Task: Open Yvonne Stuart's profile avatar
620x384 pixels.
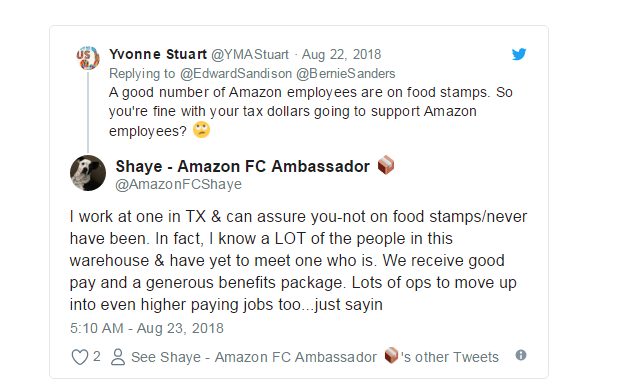Action: point(88,58)
